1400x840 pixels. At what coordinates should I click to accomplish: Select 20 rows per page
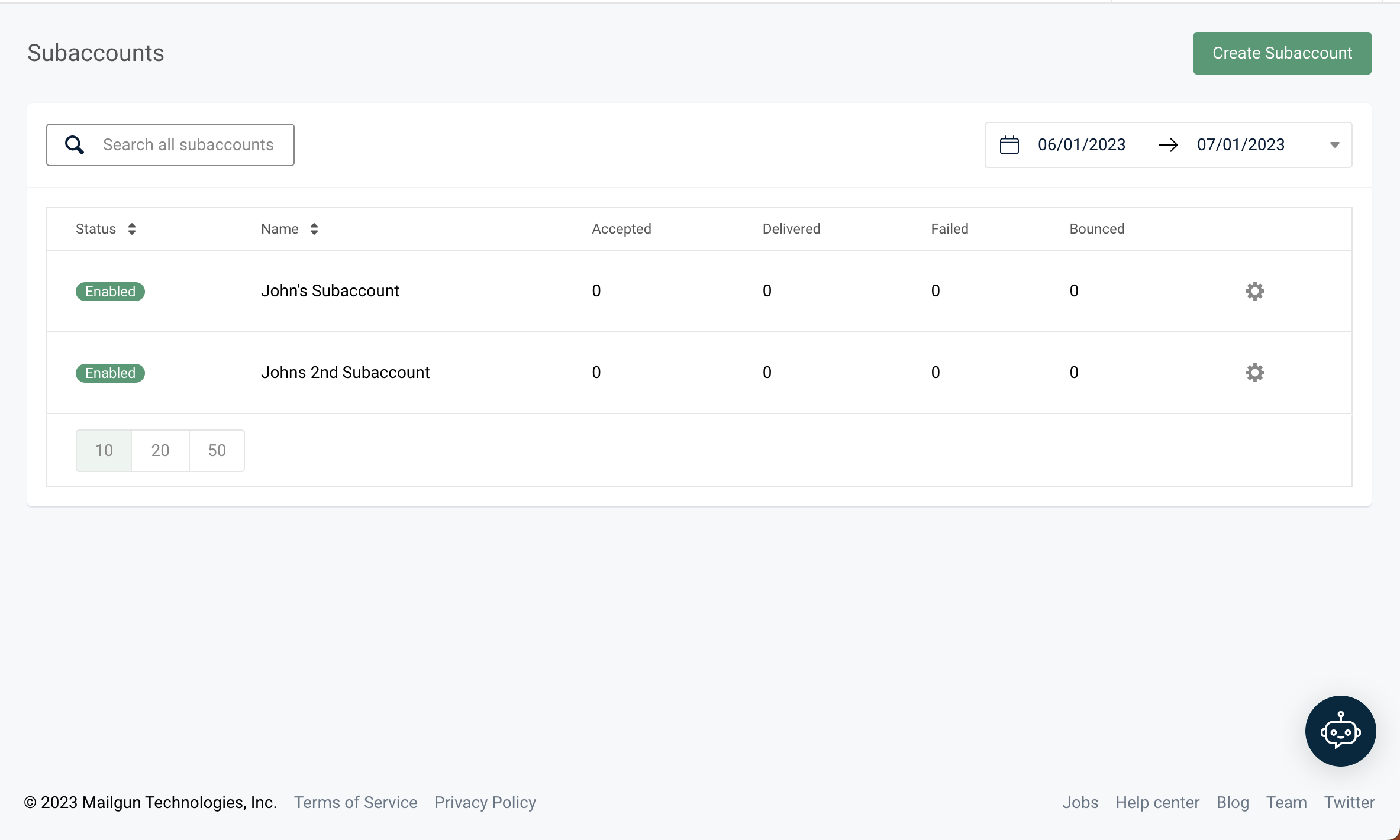(x=160, y=450)
